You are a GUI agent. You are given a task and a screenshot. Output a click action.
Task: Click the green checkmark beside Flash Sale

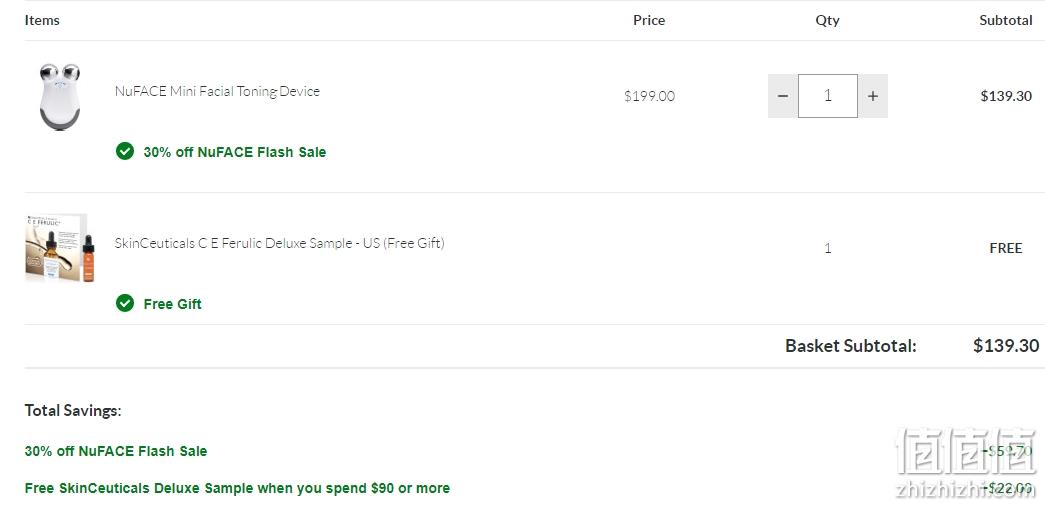coord(125,151)
